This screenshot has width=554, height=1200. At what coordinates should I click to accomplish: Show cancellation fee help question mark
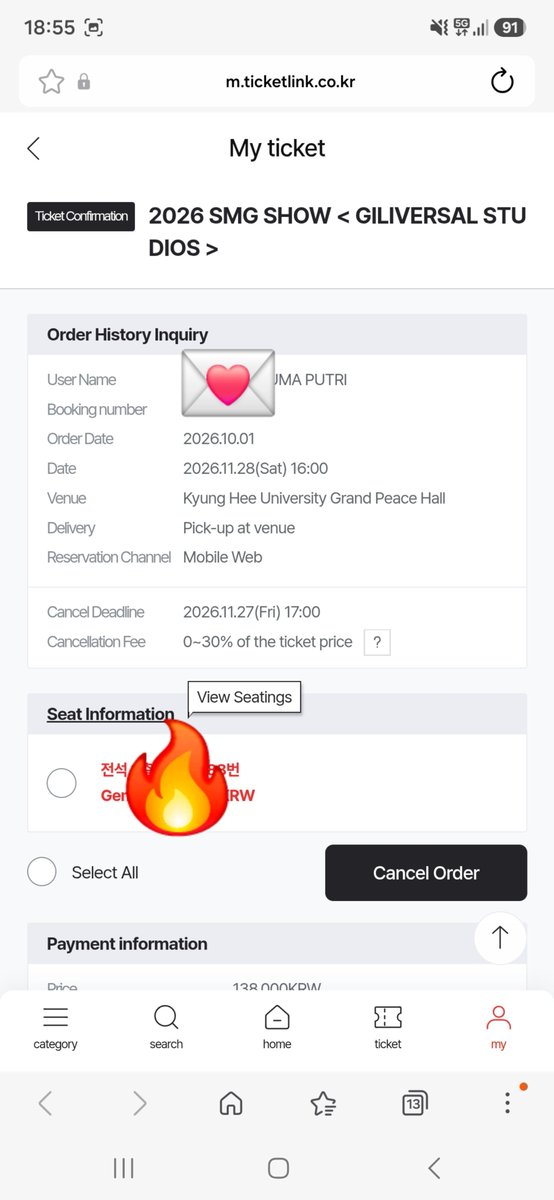(x=377, y=642)
